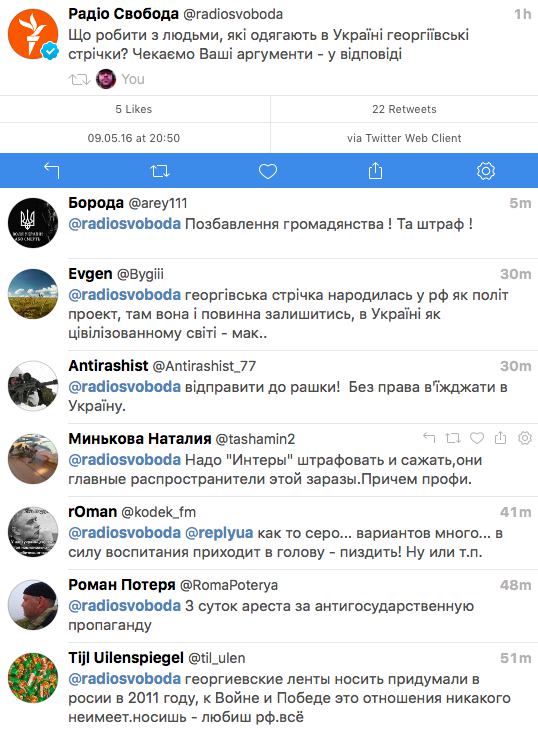
Task: View the 5 Likes list
Action: pos(134,109)
